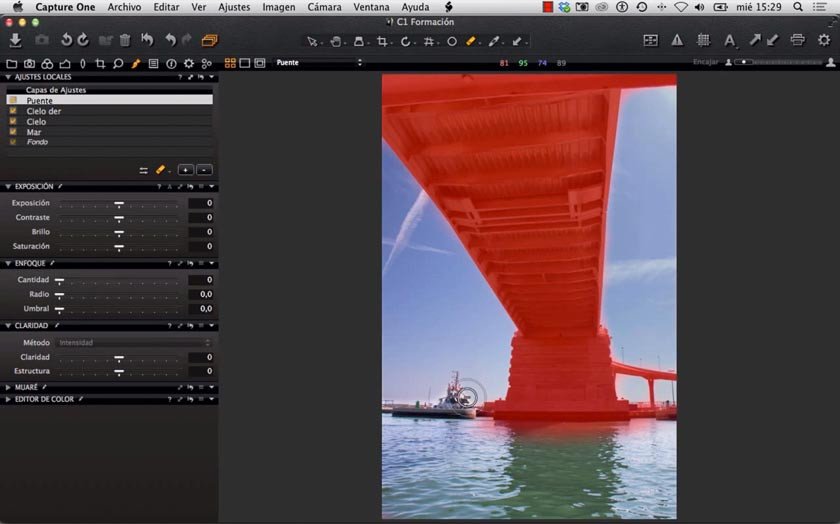
Task: Remove layer with the minus button
Action: tap(204, 170)
